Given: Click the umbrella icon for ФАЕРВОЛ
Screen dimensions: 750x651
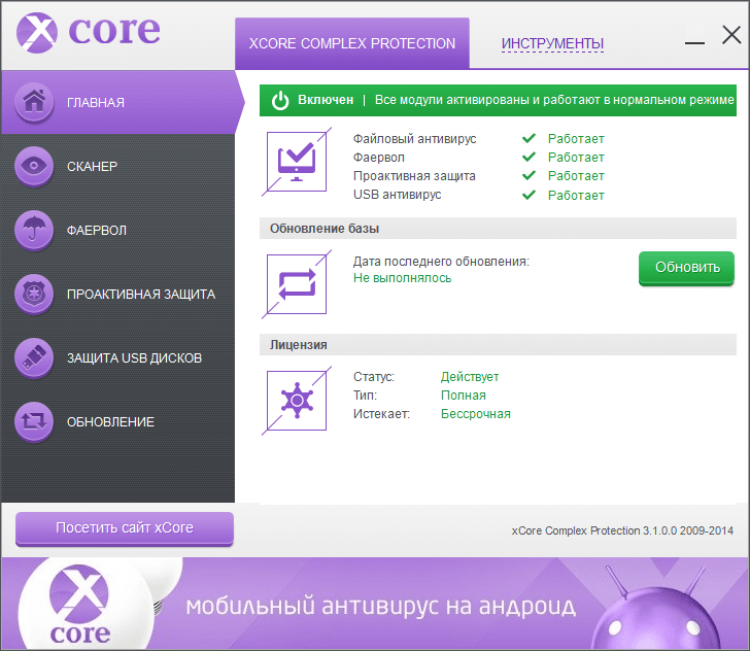Looking at the screenshot, I should (x=34, y=230).
